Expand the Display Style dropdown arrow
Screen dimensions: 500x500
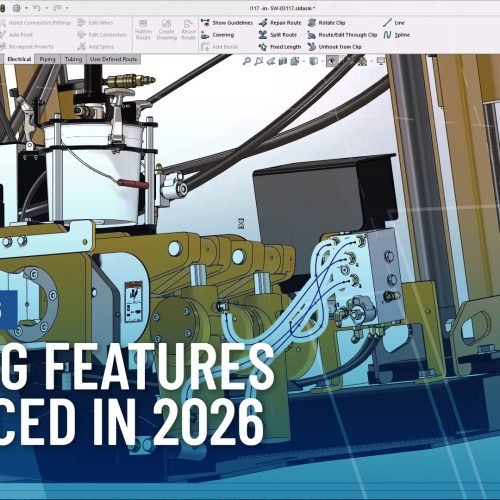point(322,61)
